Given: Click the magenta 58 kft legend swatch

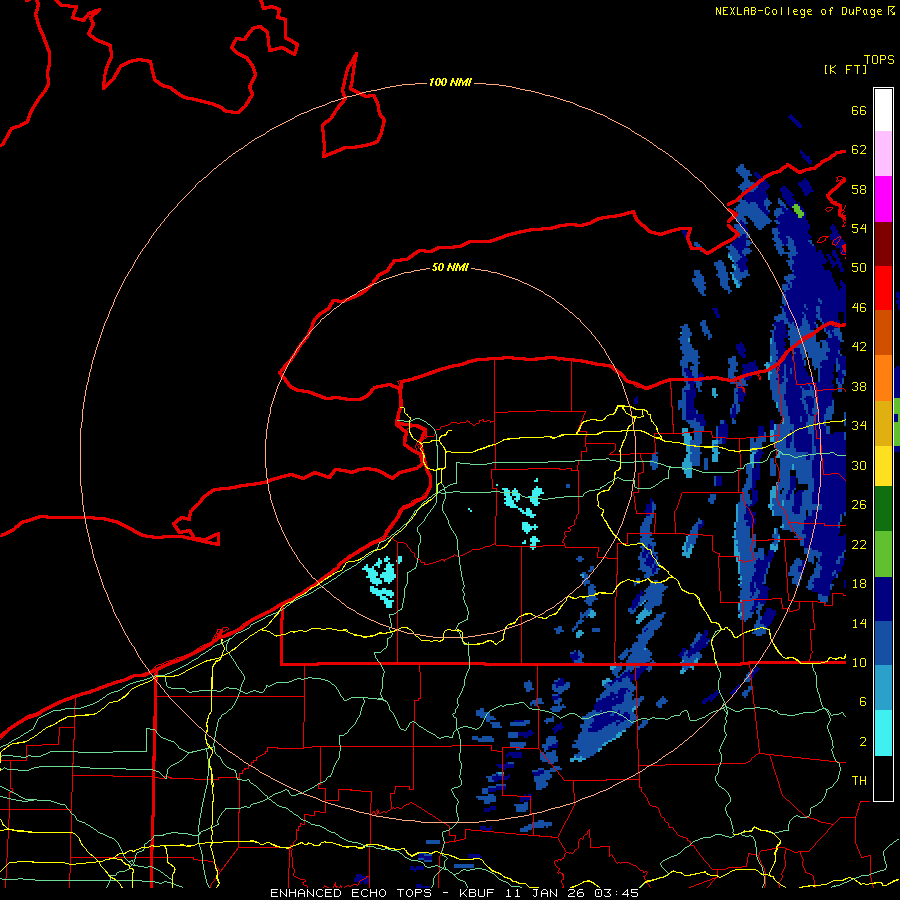Looking at the screenshot, I should pos(883,199).
